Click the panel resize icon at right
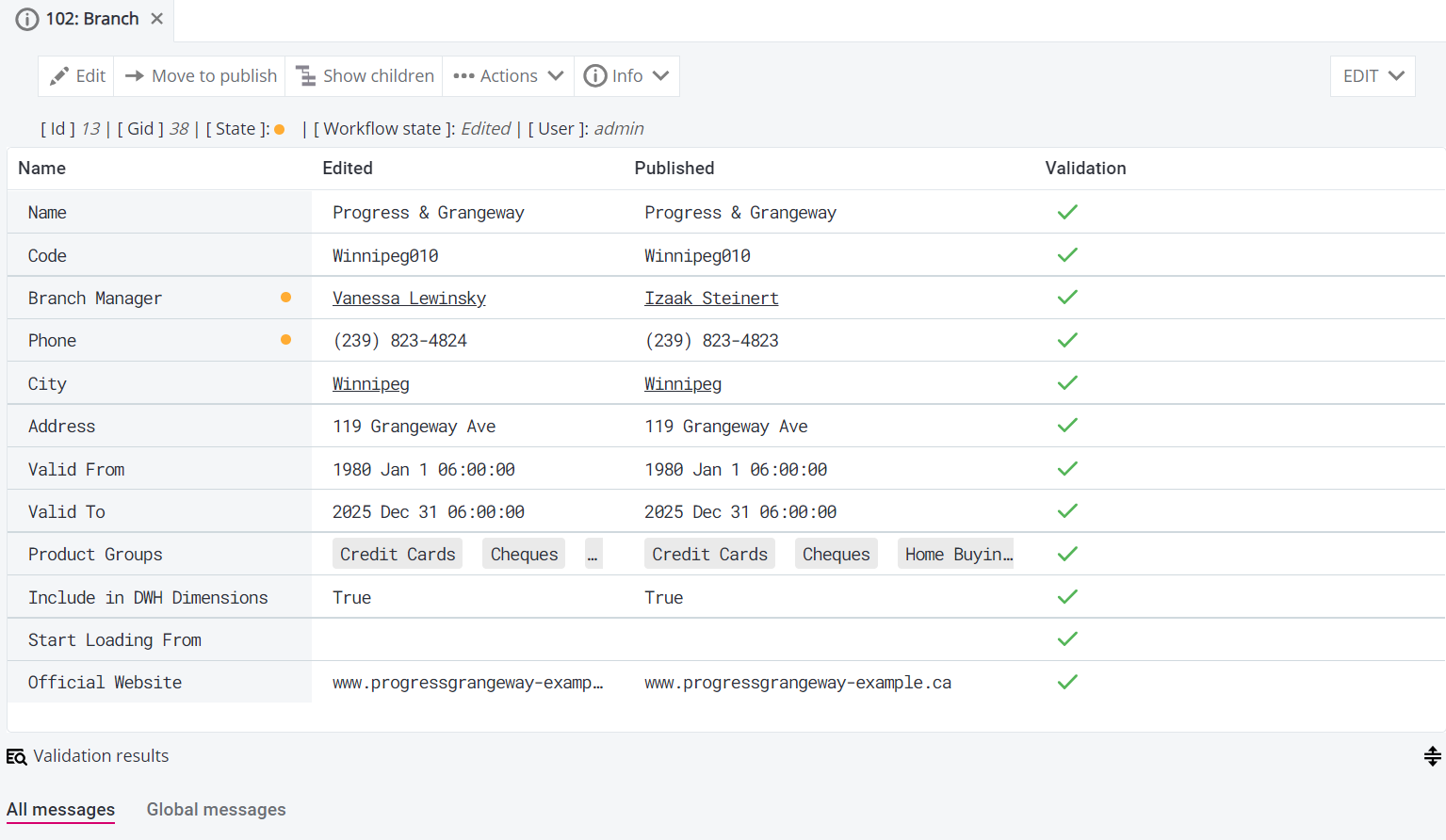1446x840 pixels. (1432, 756)
